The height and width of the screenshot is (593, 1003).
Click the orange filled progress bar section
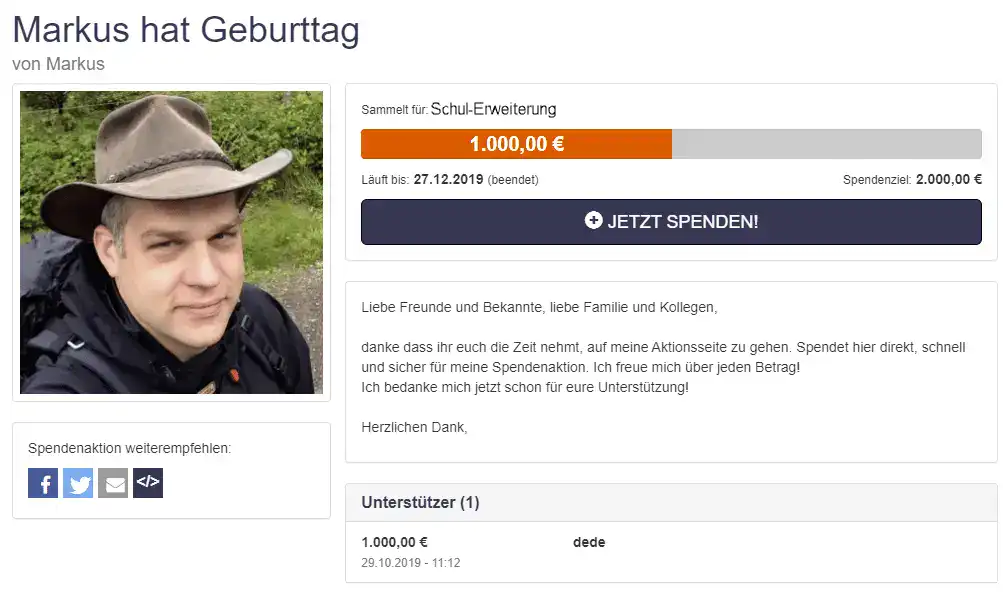(516, 144)
